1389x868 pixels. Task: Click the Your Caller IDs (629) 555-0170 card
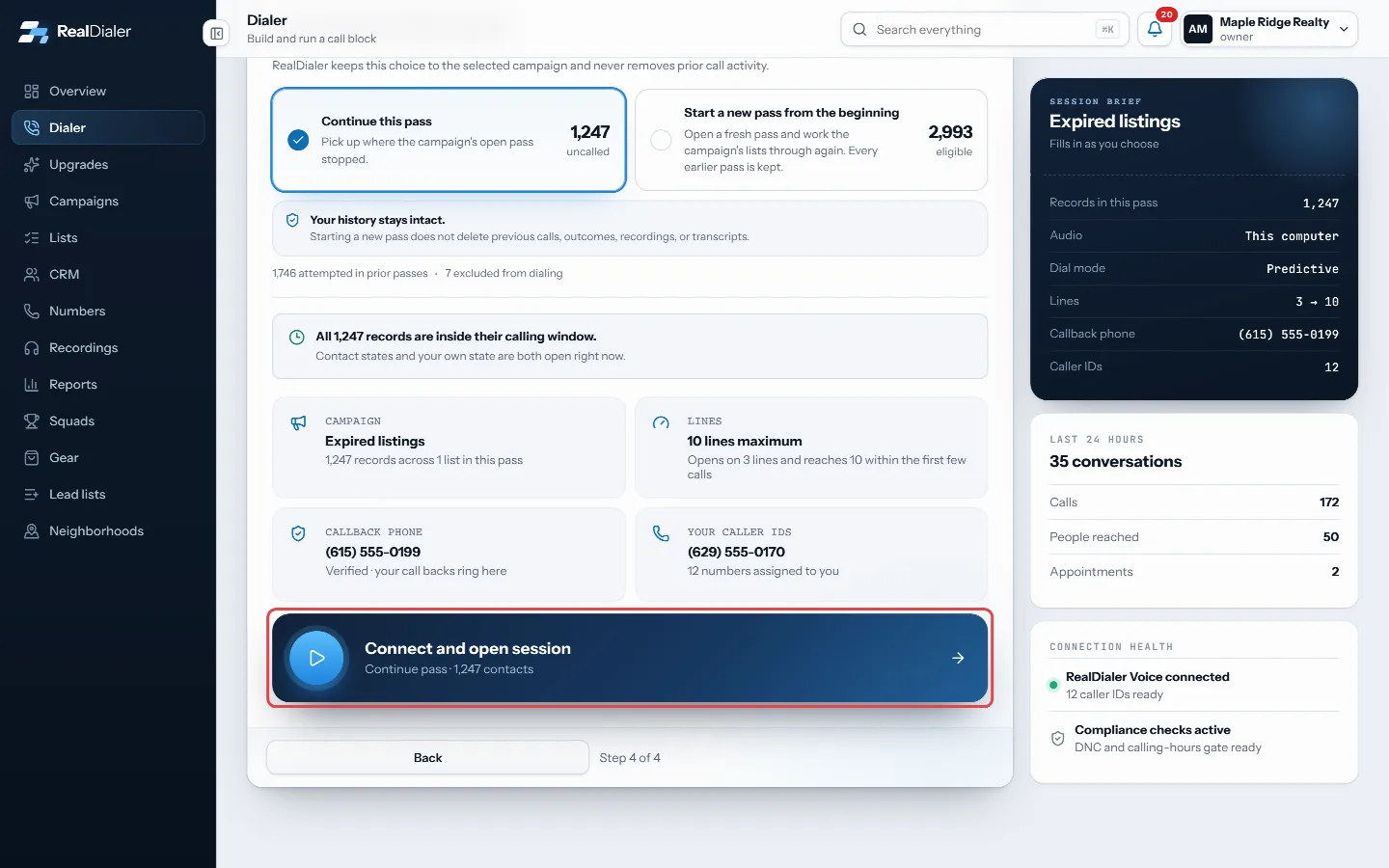point(811,555)
